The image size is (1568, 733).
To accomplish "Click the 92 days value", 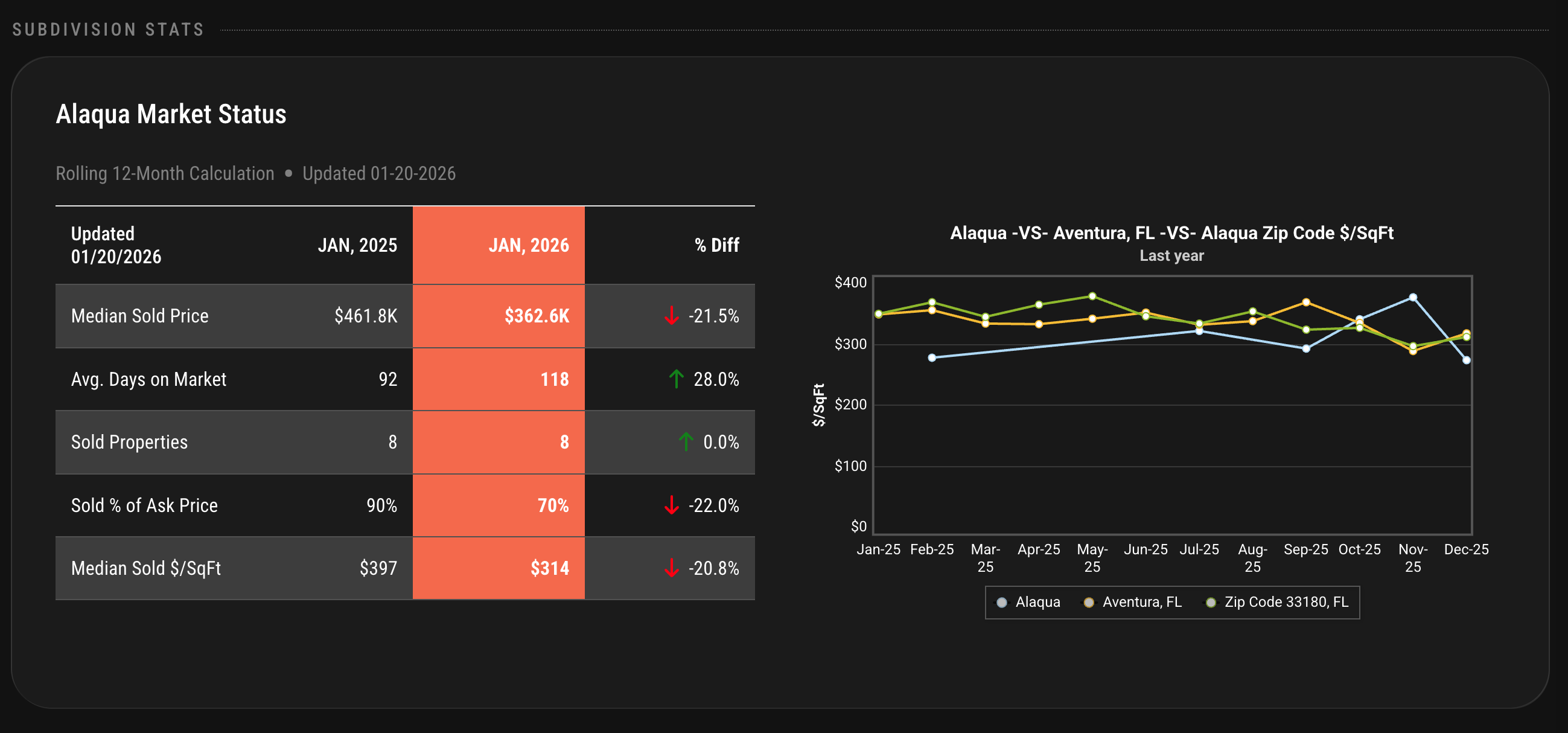I will (x=387, y=379).
